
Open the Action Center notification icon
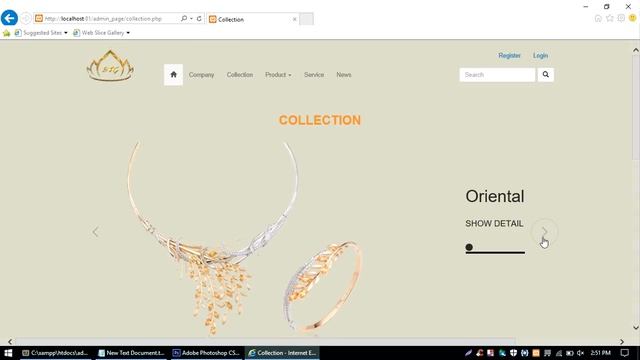(x=625, y=353)
